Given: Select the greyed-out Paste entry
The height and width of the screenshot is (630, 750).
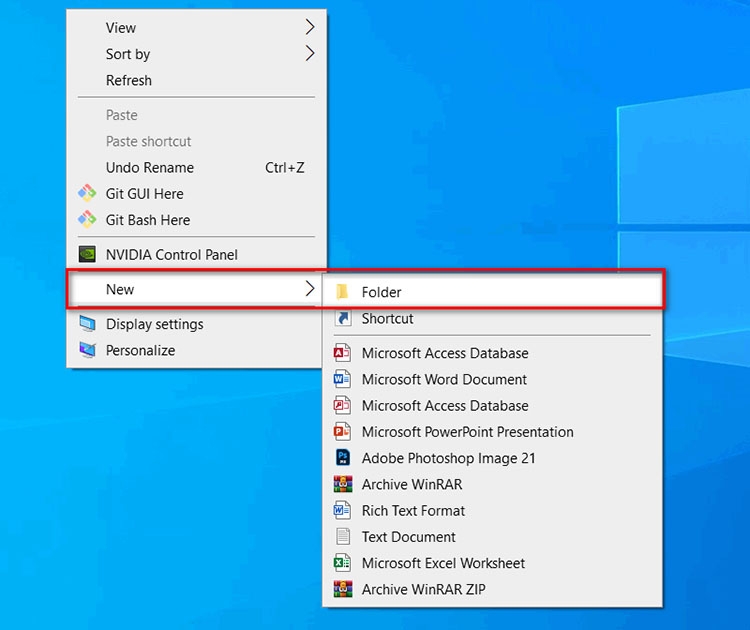Looking at the screenshot, I should 196,115.
